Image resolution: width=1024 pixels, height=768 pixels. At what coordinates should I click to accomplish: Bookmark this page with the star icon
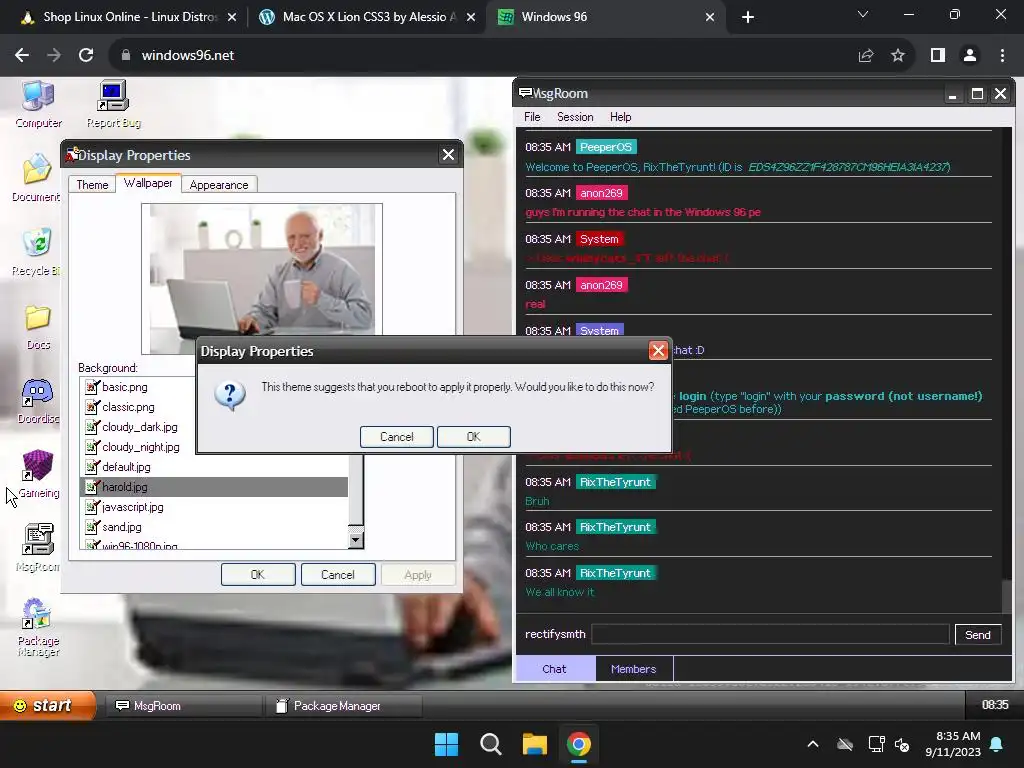pyautogui.click(x=898, y=56)
